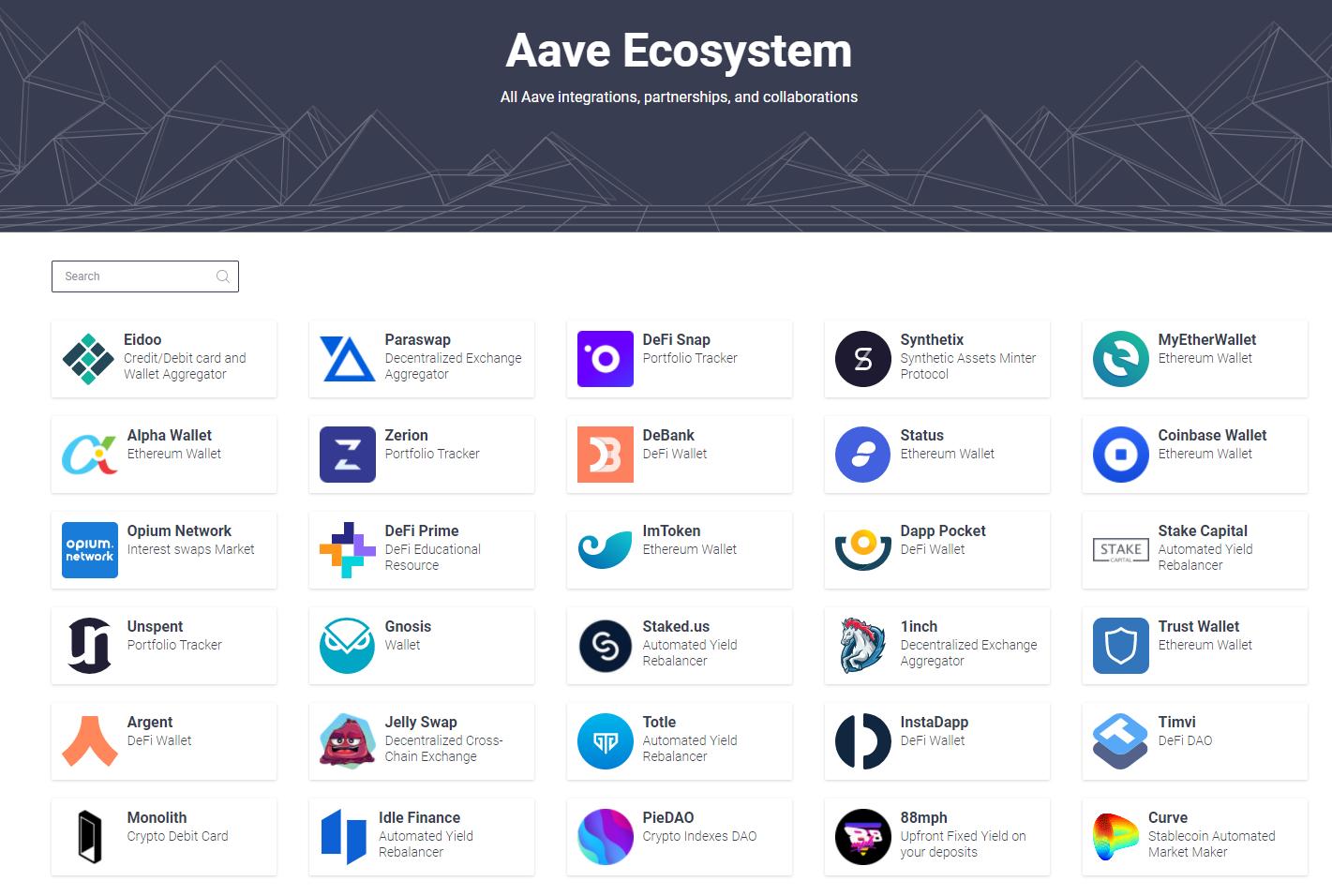Open the Idle Finance card title
Viewport: 1332px width, 896px height.
point(419,818)
